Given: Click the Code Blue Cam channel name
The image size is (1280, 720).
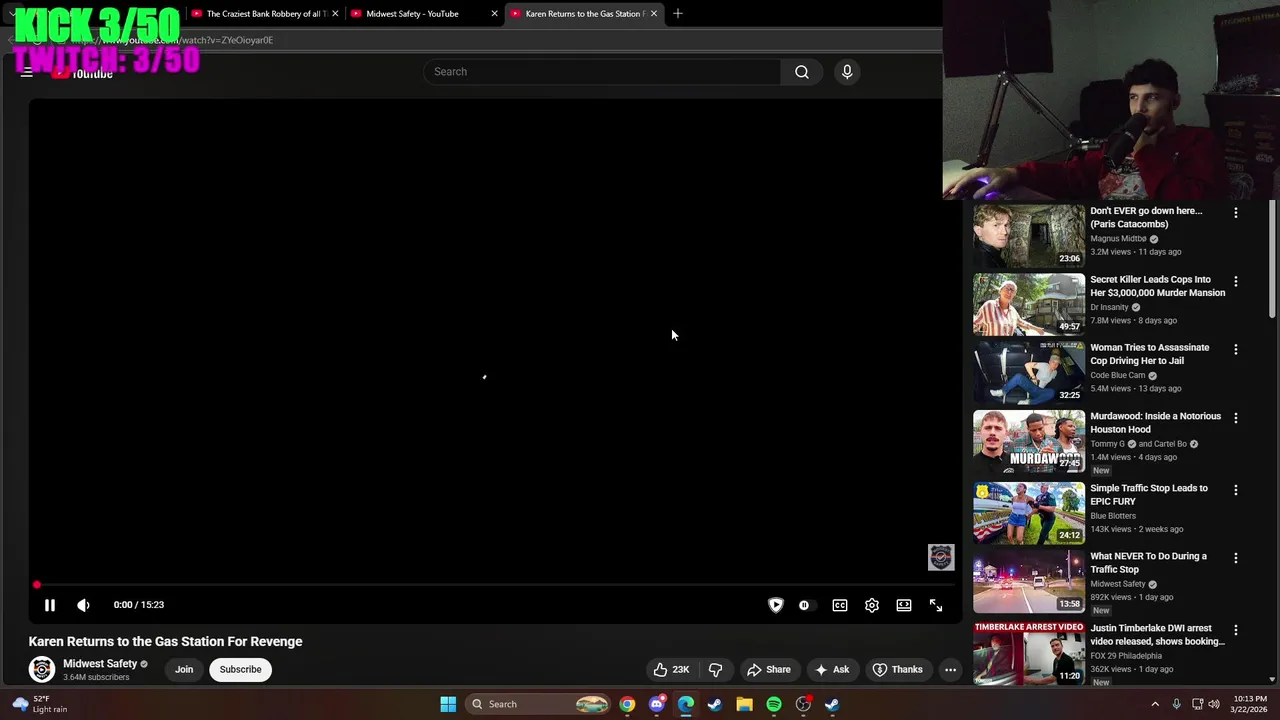Looking at the screenshot, I should (x=1118, y=376).
